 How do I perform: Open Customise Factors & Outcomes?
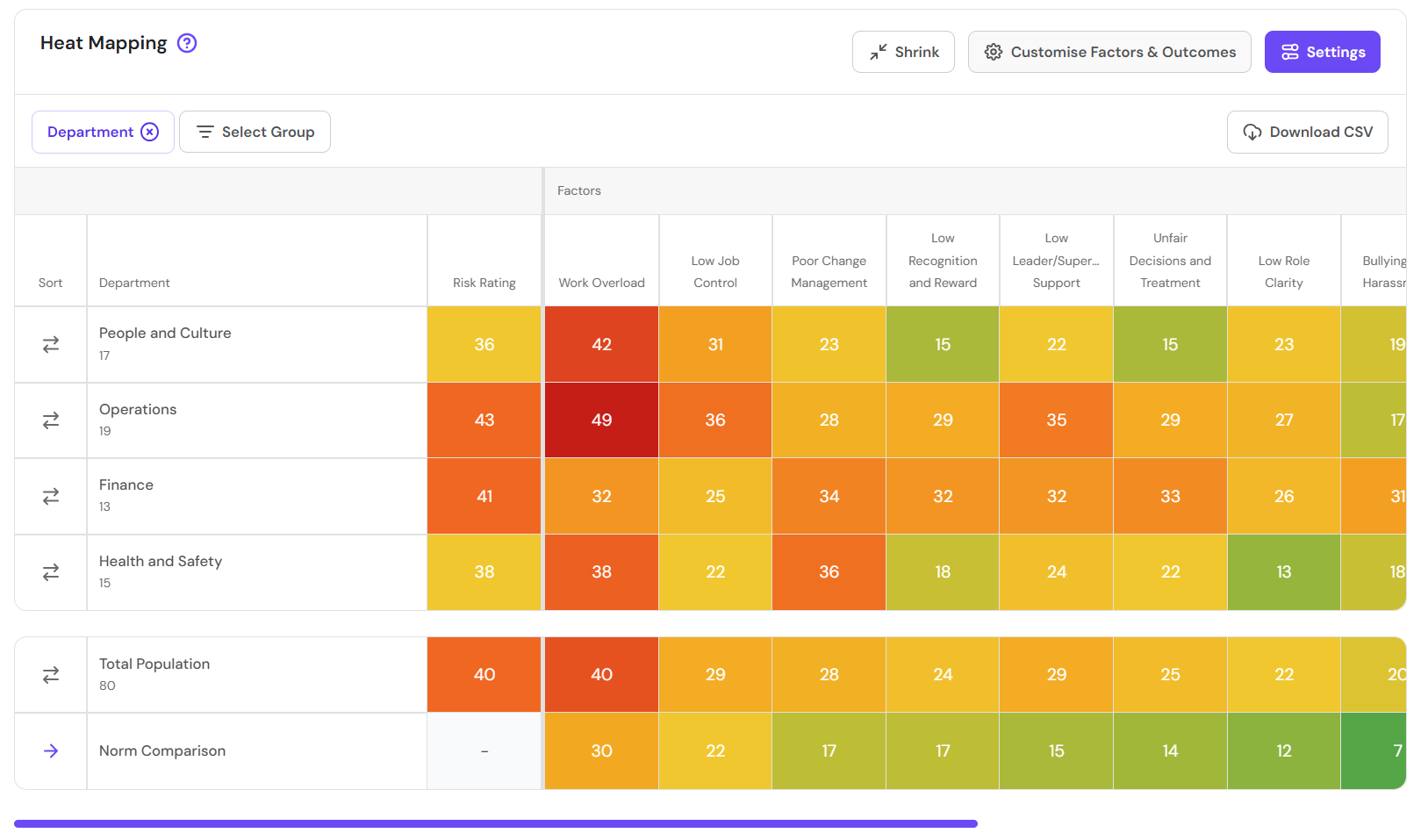pos(1109,52)
